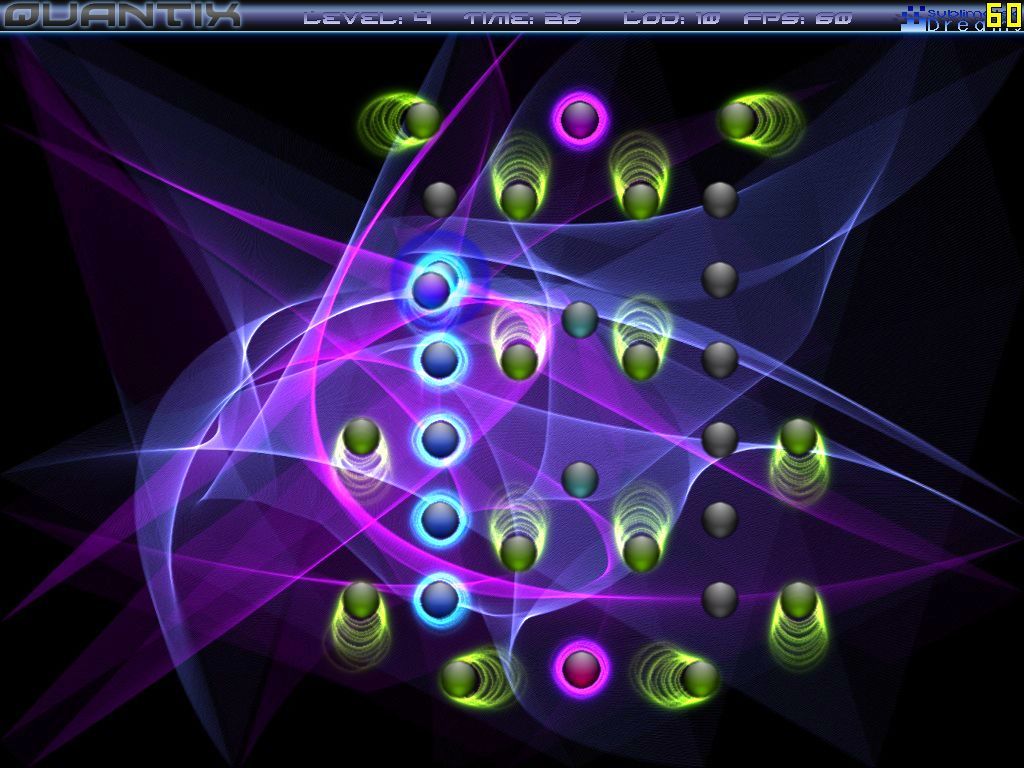Click the upper teal orb between green orbs

pos(580,319)
